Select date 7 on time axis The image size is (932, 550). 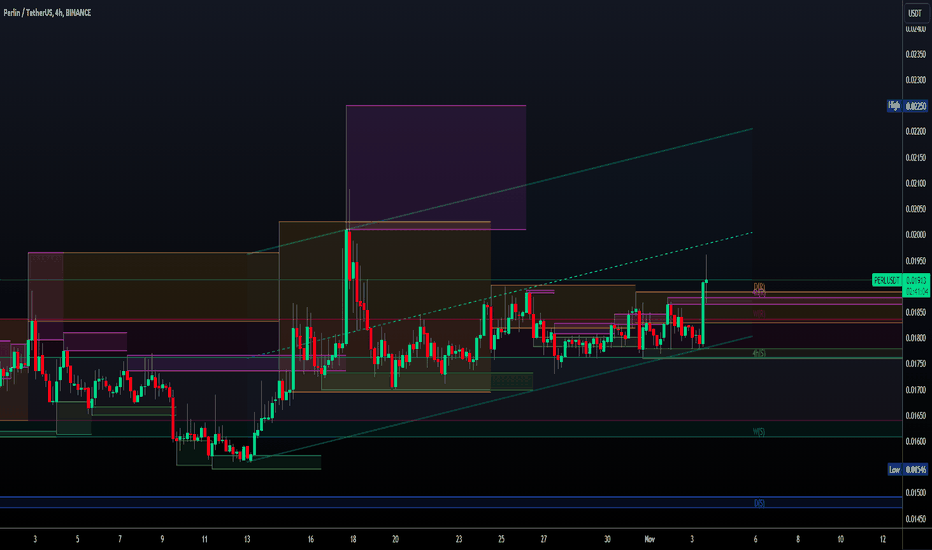click(119, 539)
